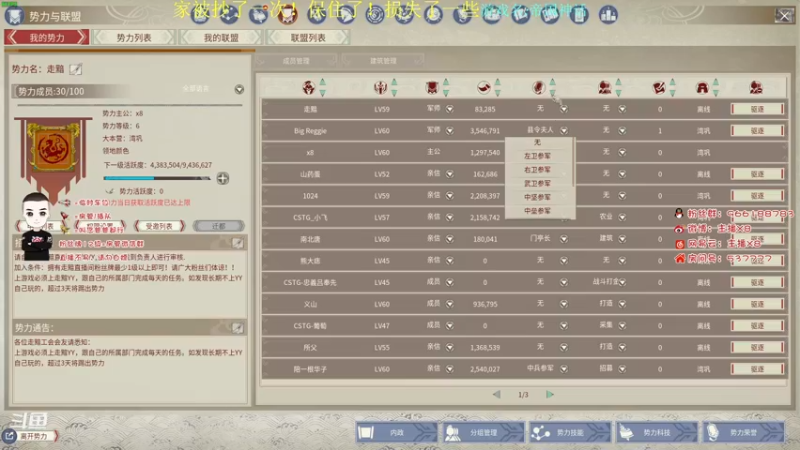
Task: Choose 右卫参军 in the position list
Action: pyautogui.click(x=537, y=169)
